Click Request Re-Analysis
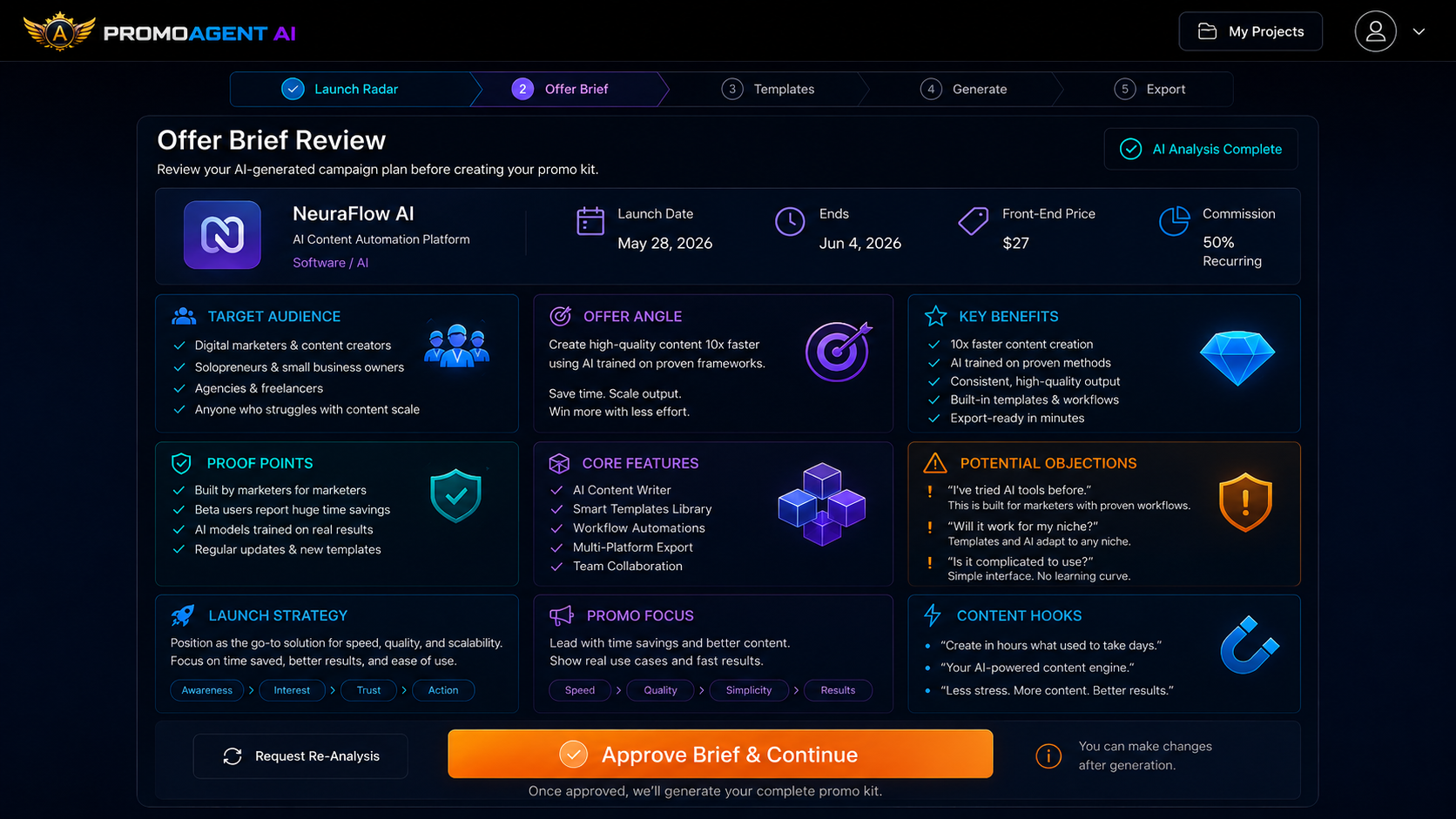The image size is (1456, 819). [x=300, y=755]
